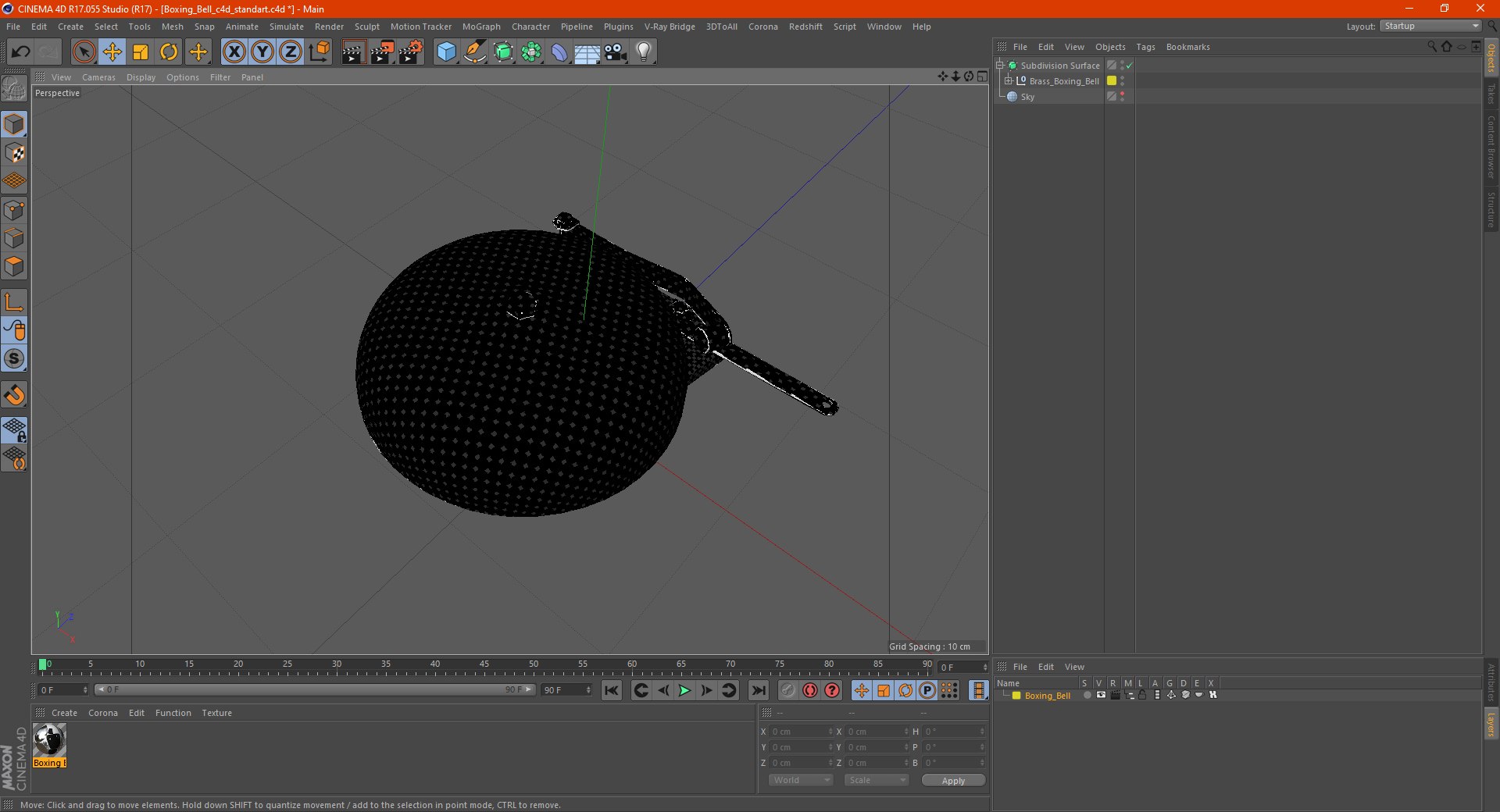Toggle Subdivision Surface enable checkmark
This screenshot has height=812, width=1500.
click(x=1130, y=66)
